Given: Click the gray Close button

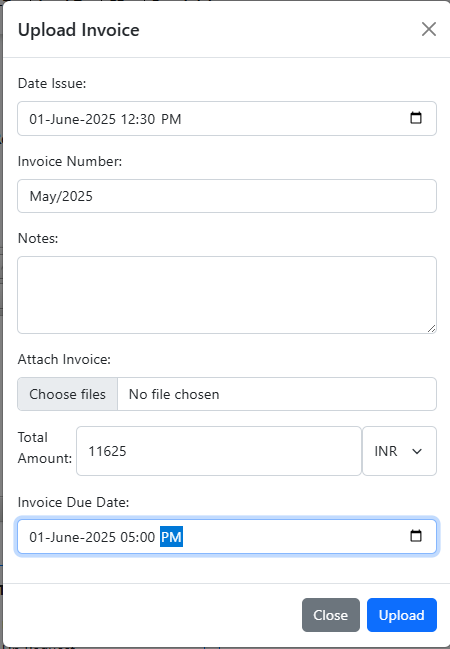Looking at the screenshot, I should 331,615.
